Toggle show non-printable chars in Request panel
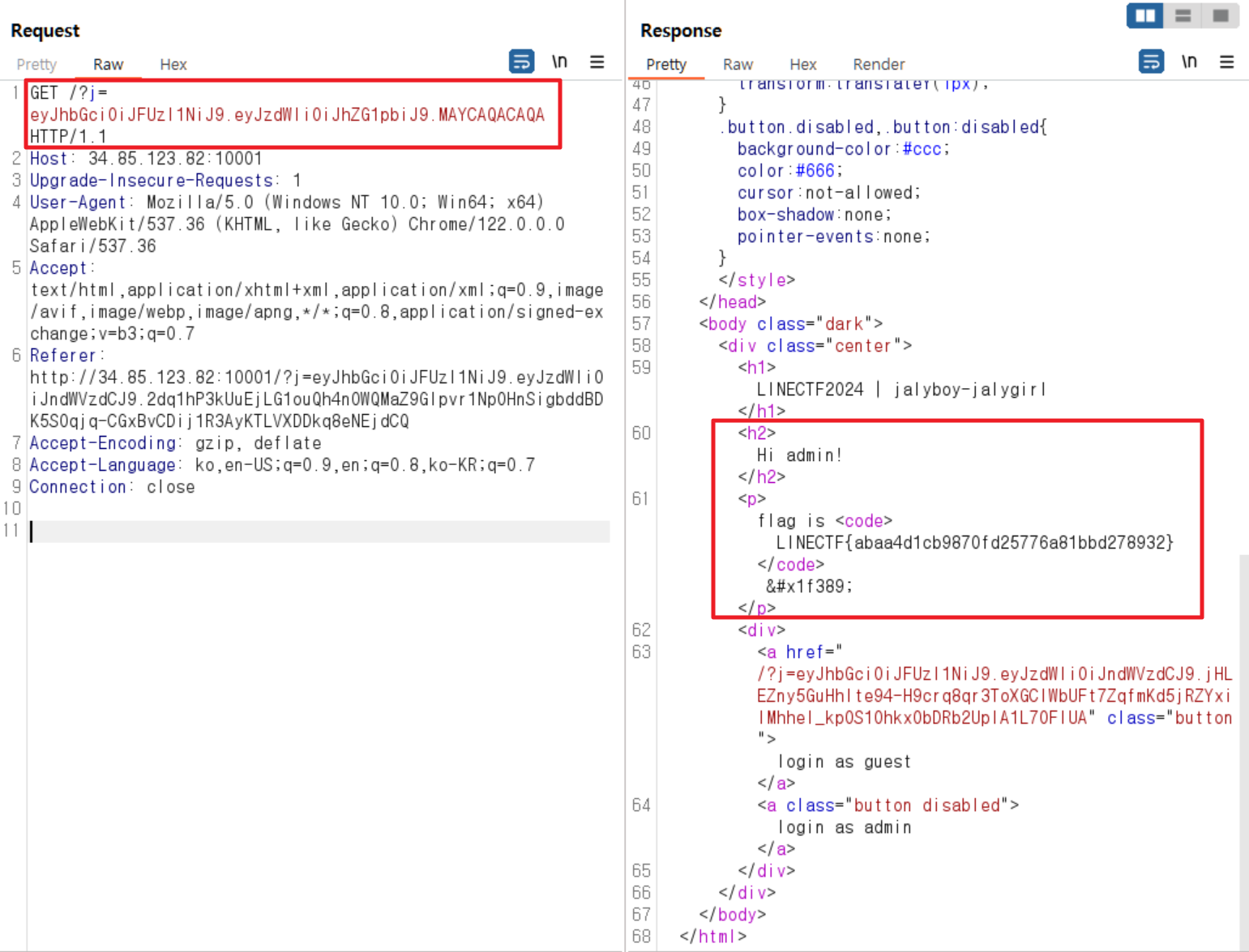The width and height of the screenshot is (1249, 952). click(559, 62)
